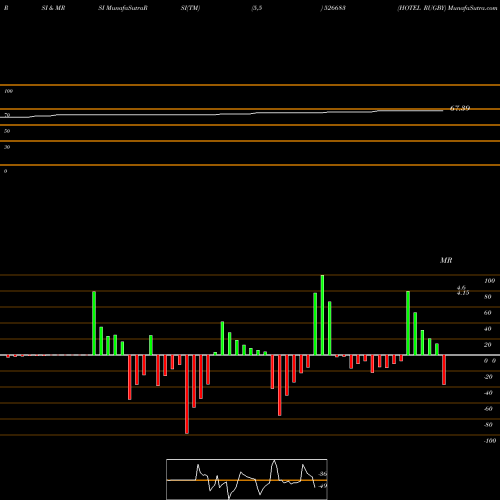Viewport: 500px width, 500px height.
Task: Select the (HOTEL RUGBY) MunafaSutra.com title text
Action: point(447,8)
